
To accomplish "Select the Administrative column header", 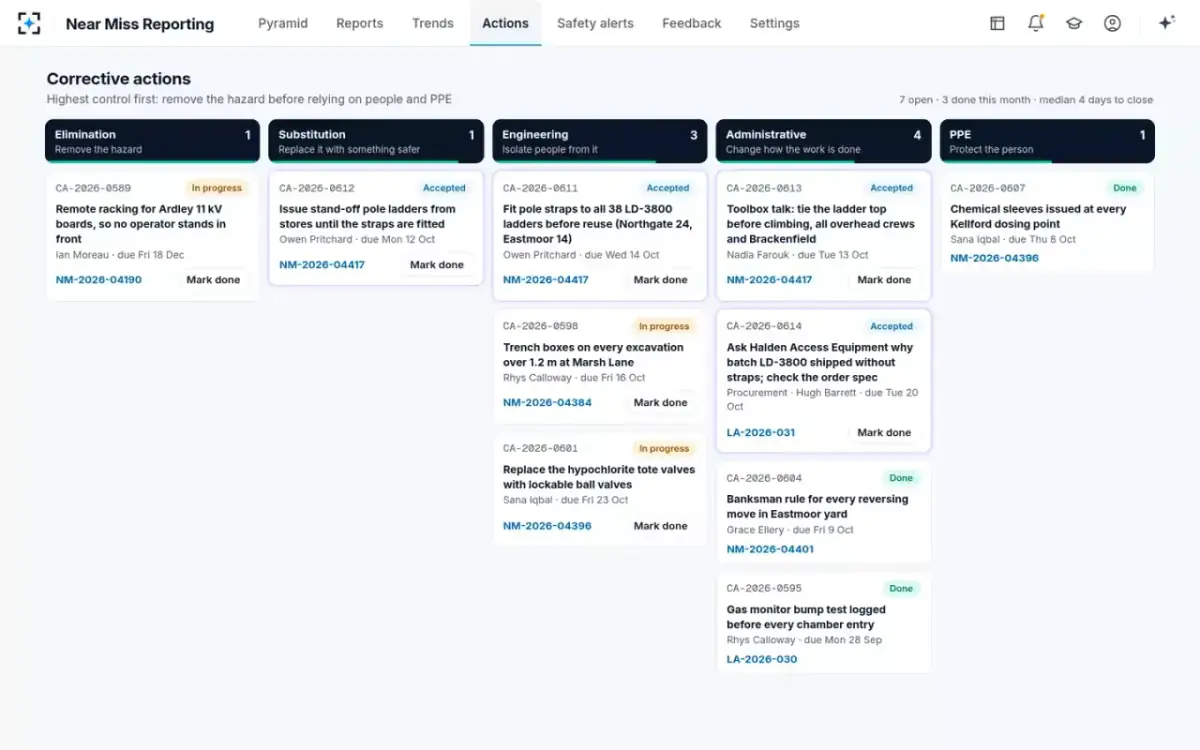I will pos(823,141).
